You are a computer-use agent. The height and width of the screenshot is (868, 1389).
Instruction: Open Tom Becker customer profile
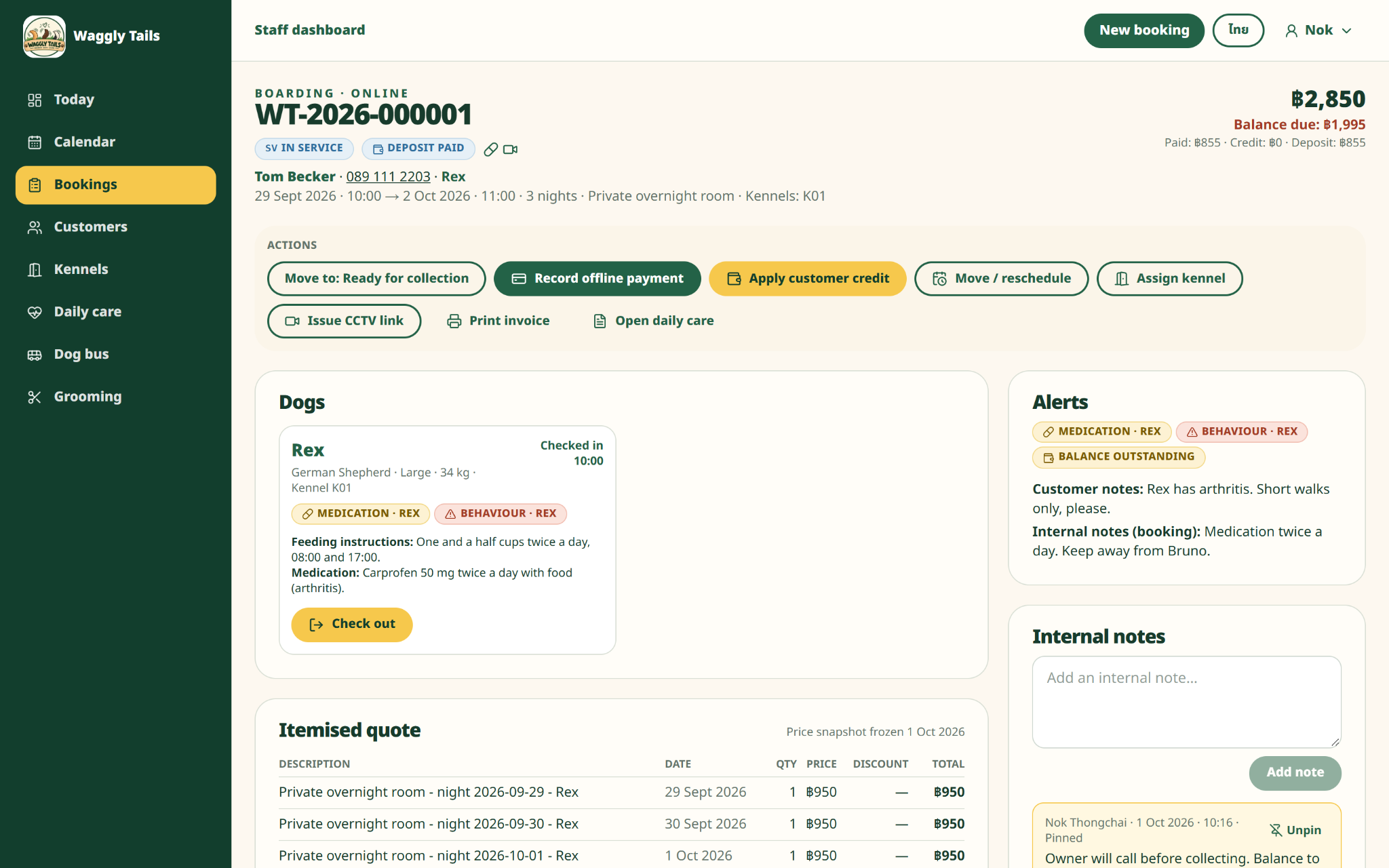click(295, 177)
